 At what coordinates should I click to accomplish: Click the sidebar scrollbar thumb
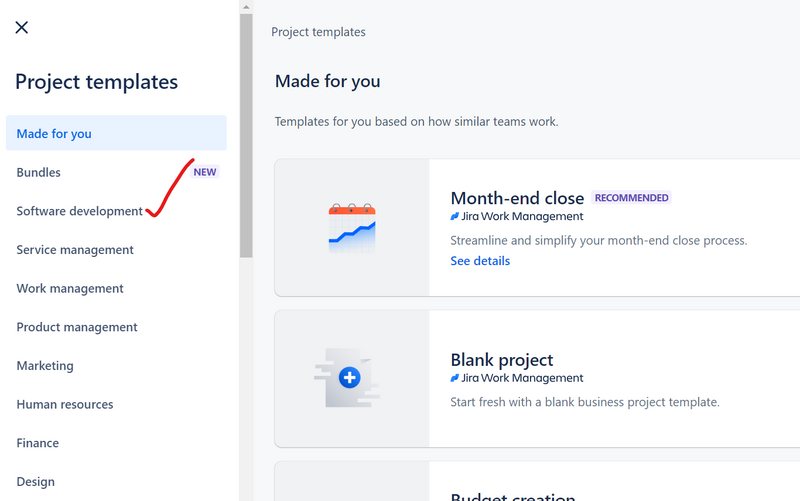tap(246, 136)
